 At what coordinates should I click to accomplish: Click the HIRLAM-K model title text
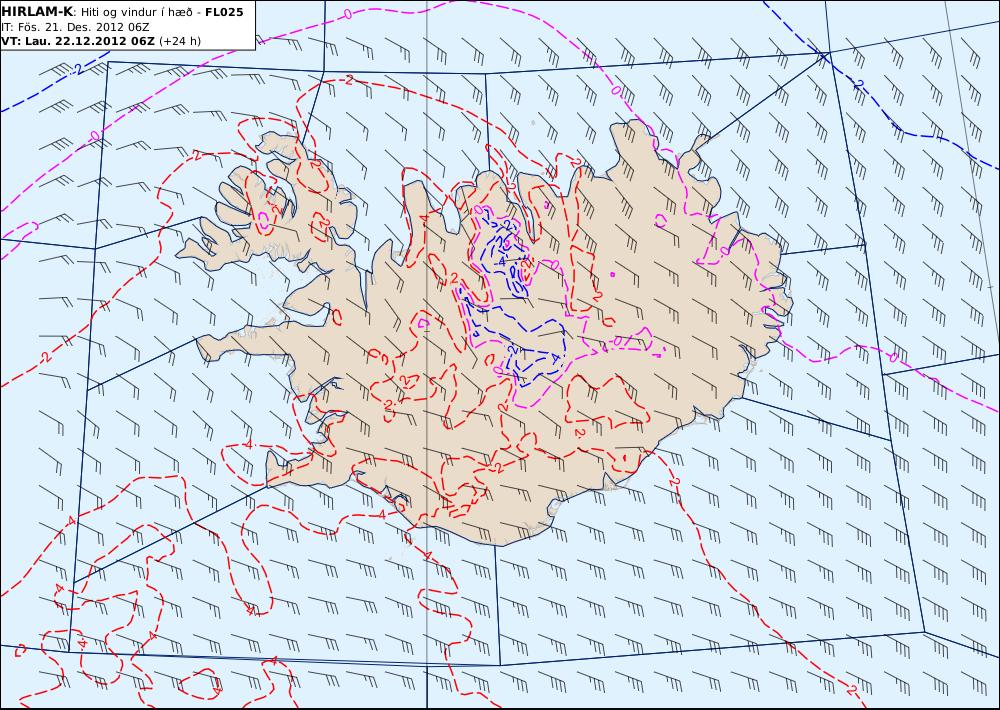point(37,12)
